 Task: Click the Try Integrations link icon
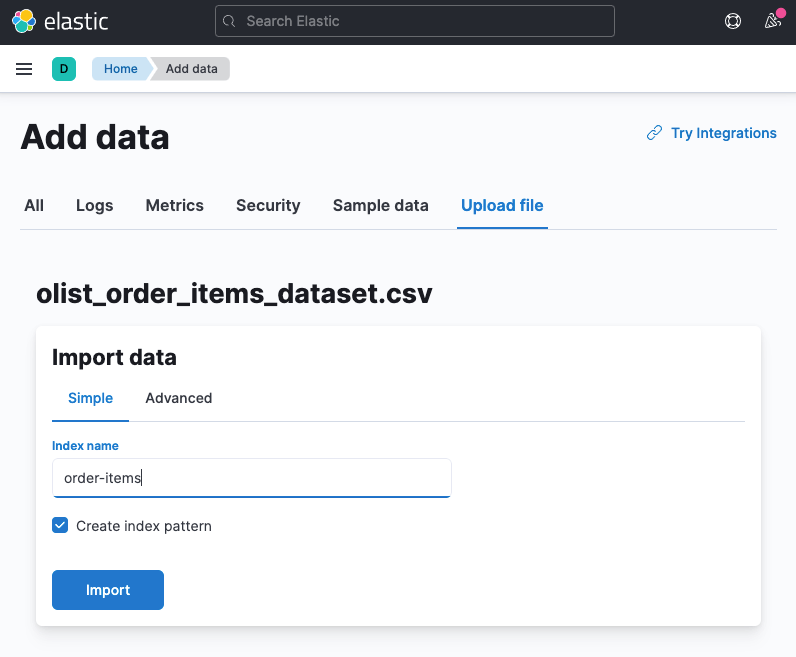654,133
